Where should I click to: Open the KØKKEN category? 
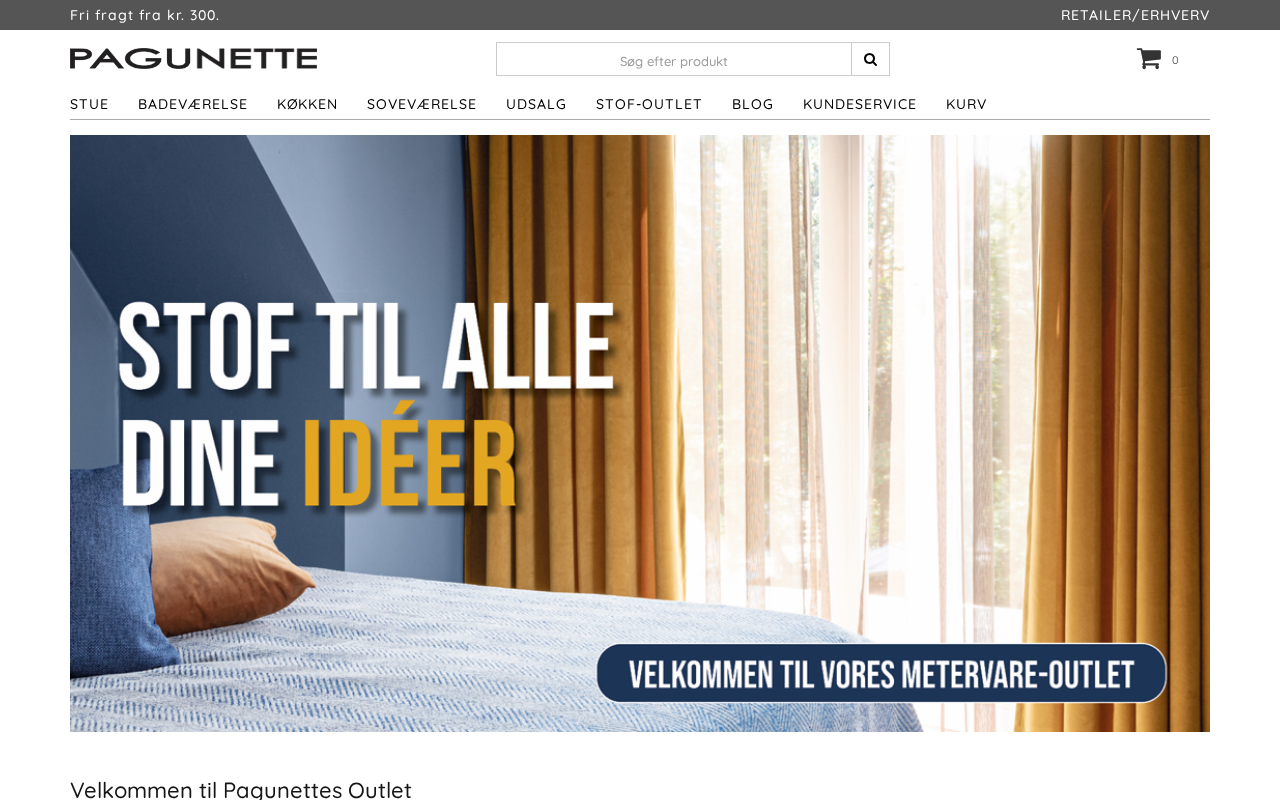tap(307, 104)
